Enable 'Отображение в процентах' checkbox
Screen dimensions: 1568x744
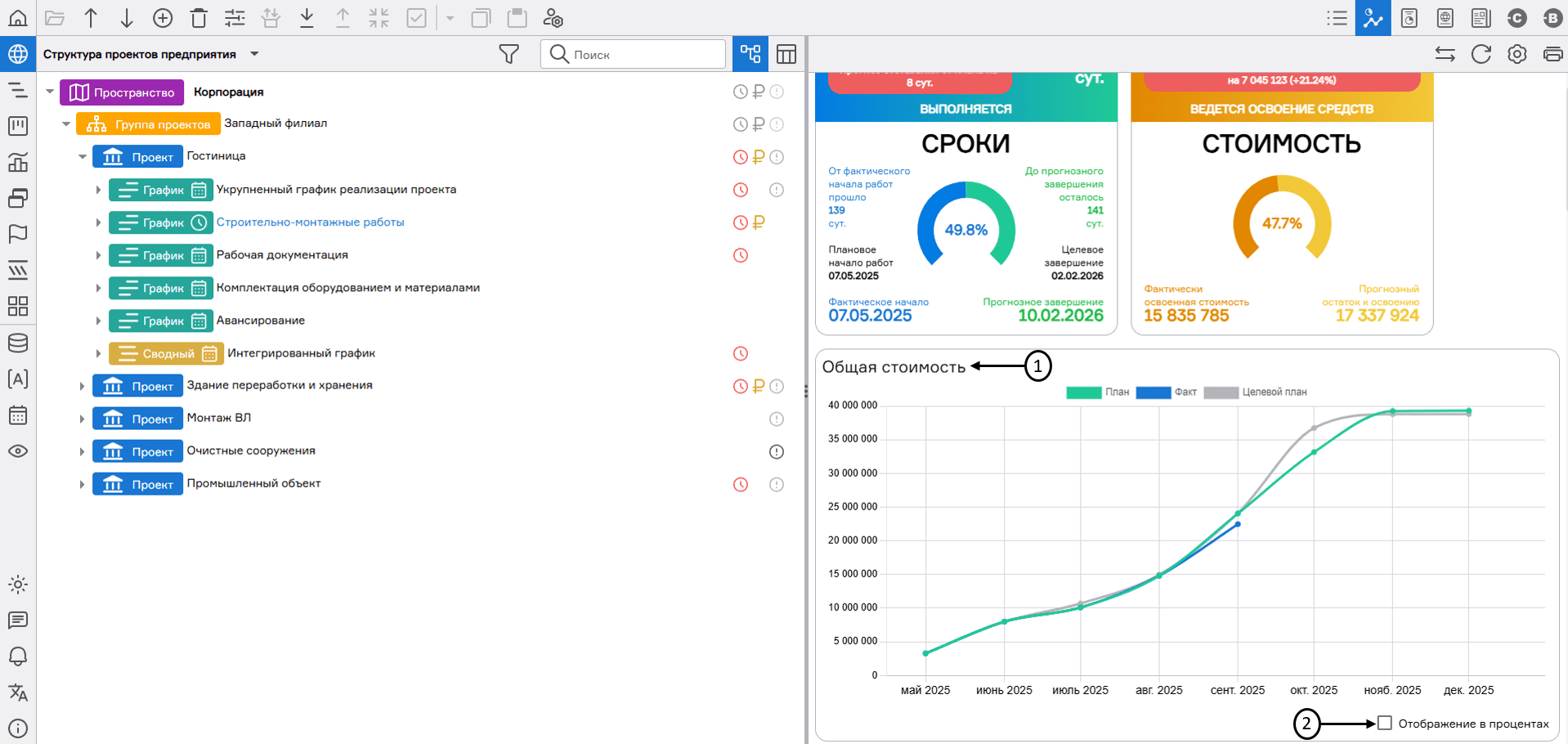1384,723
